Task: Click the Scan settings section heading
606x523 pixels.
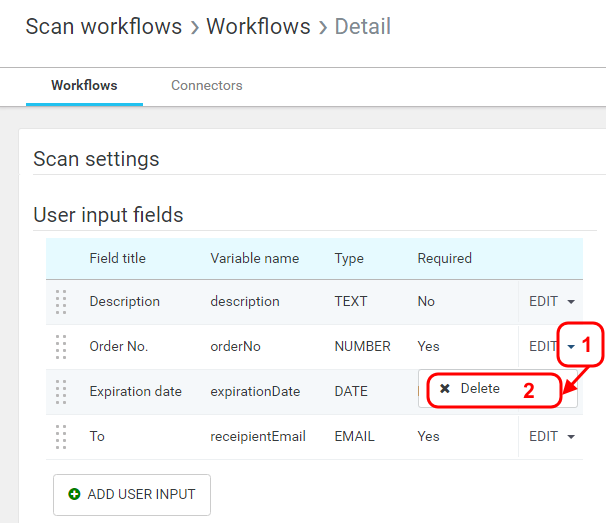Action: tap(96, 159)
